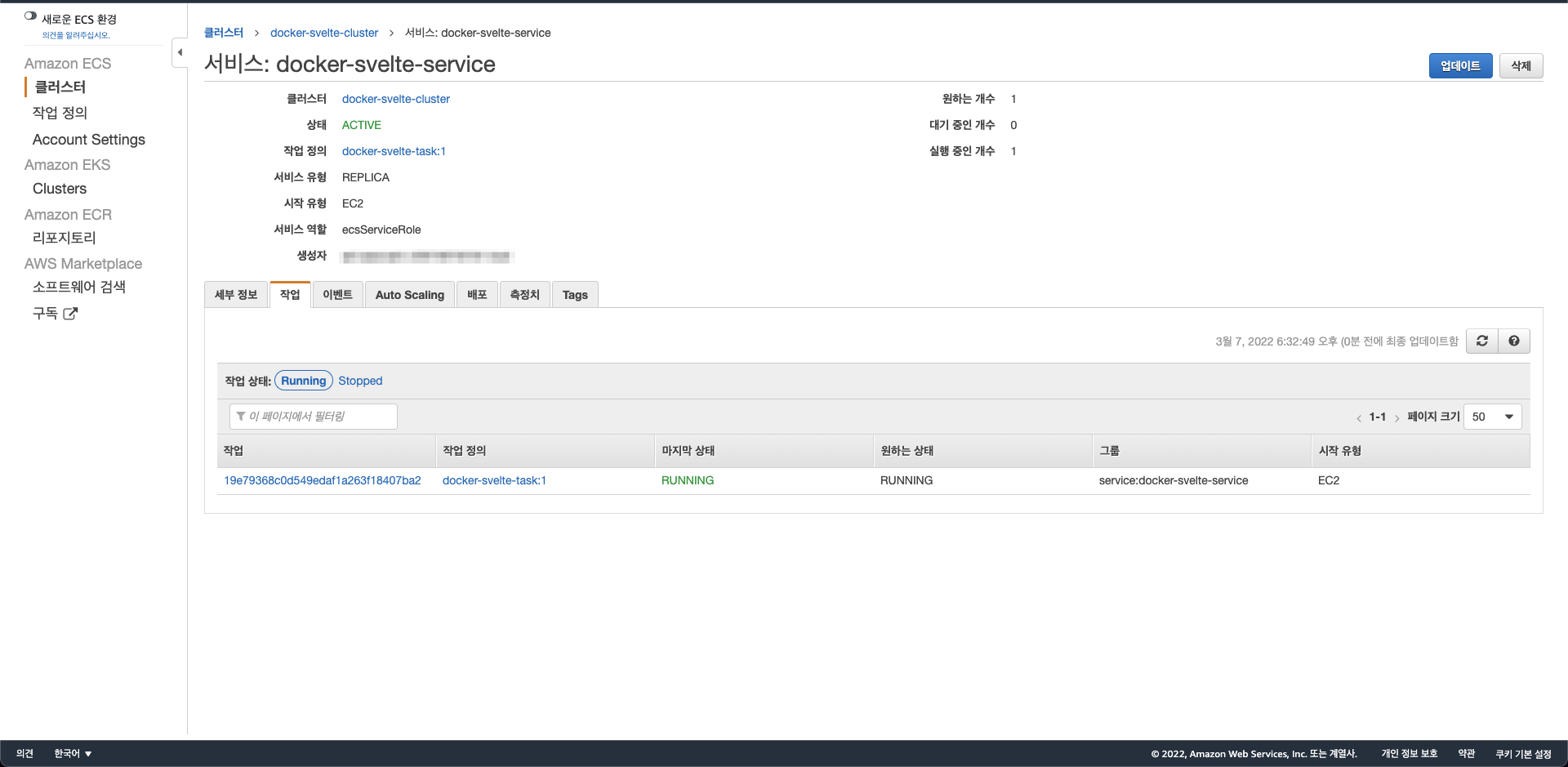Select the Stopped task status filter
The height and width of the screenshot is (767, 1568).
coord(360,381)
